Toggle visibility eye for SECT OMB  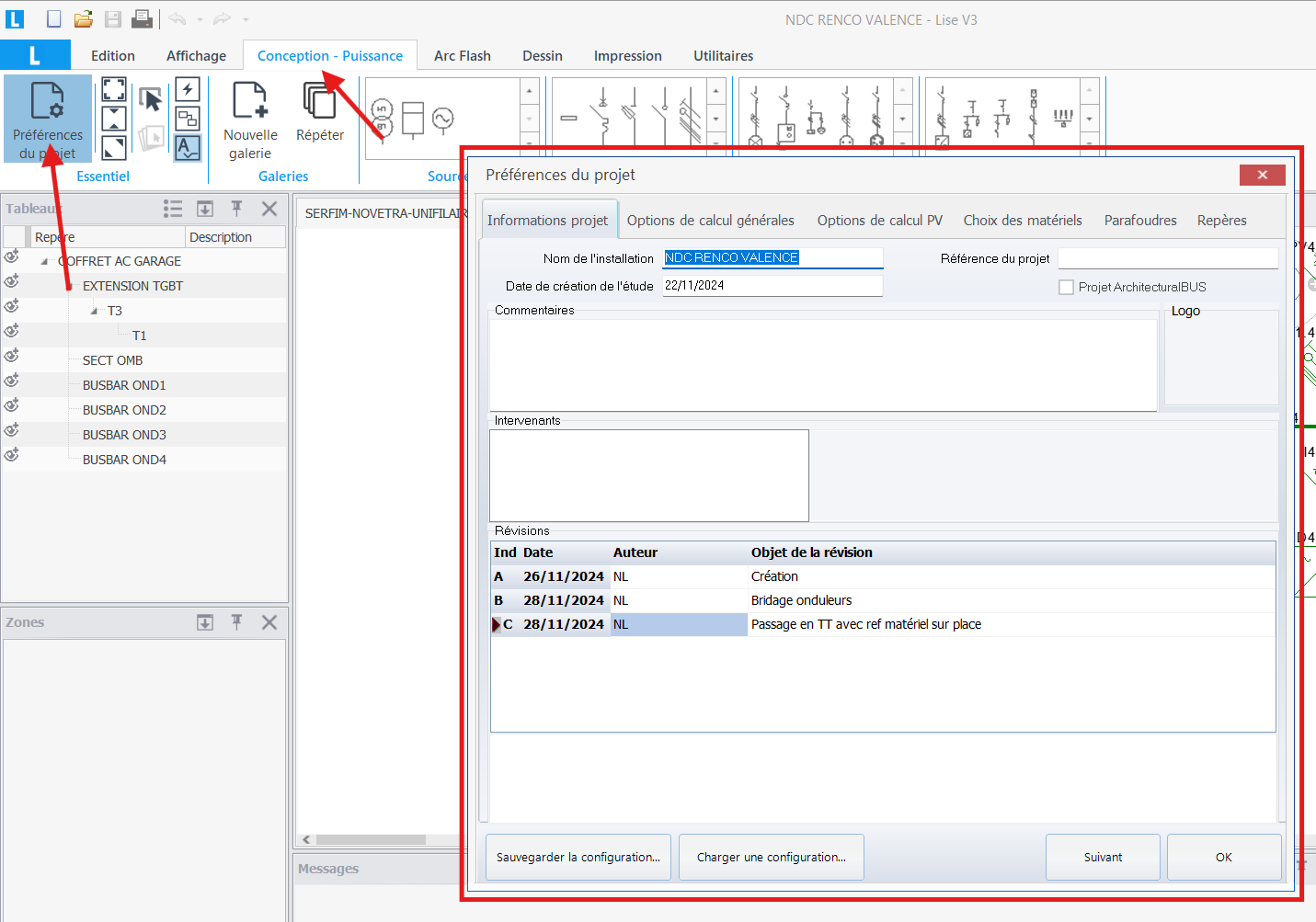point(11,356)
